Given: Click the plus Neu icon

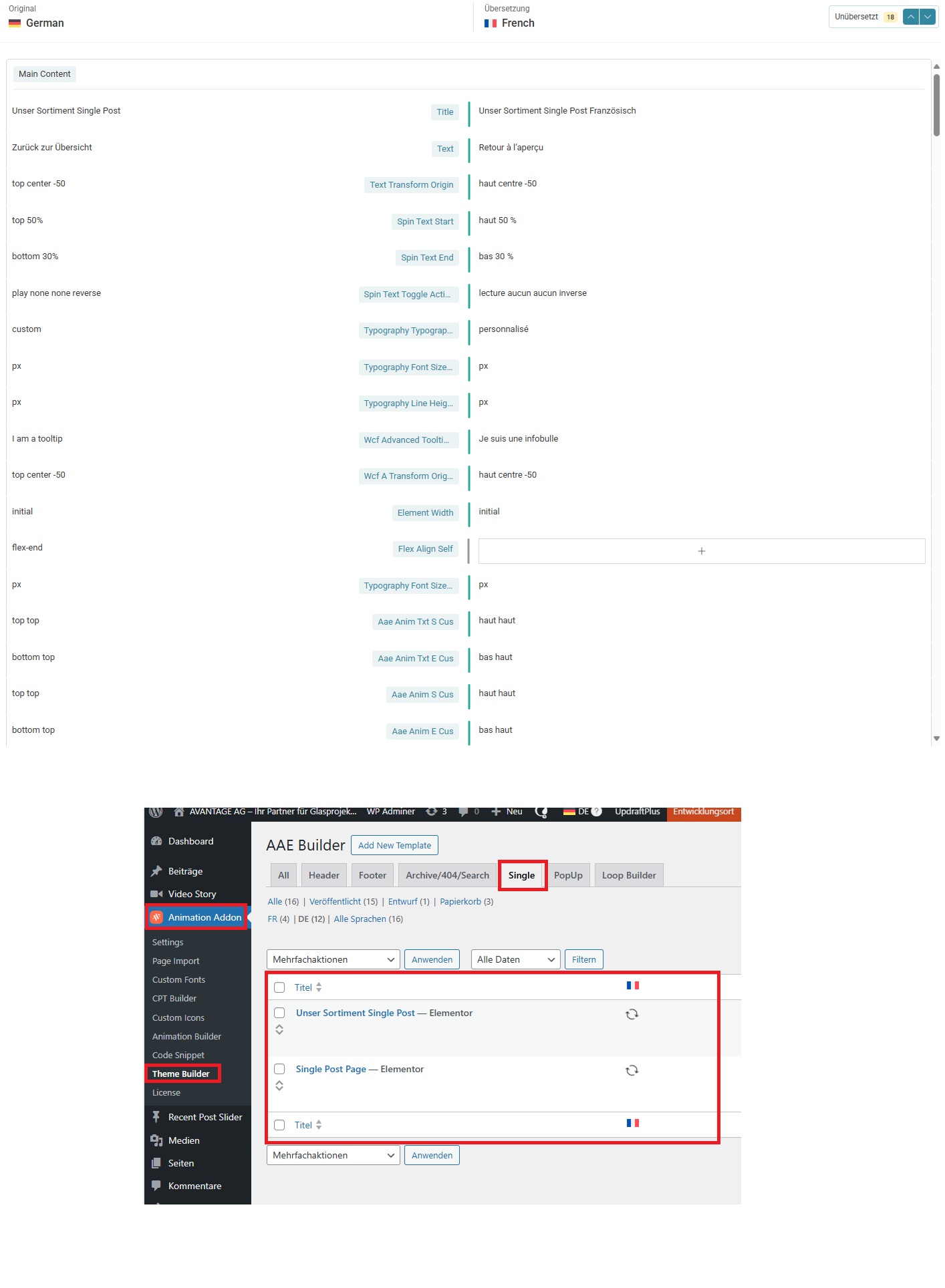Looking at the screenshot, I should click(x=496, y=812).
